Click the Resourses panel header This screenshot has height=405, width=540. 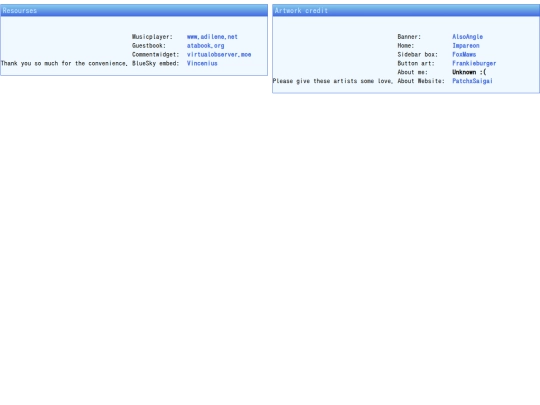click(x=134, y=11)
